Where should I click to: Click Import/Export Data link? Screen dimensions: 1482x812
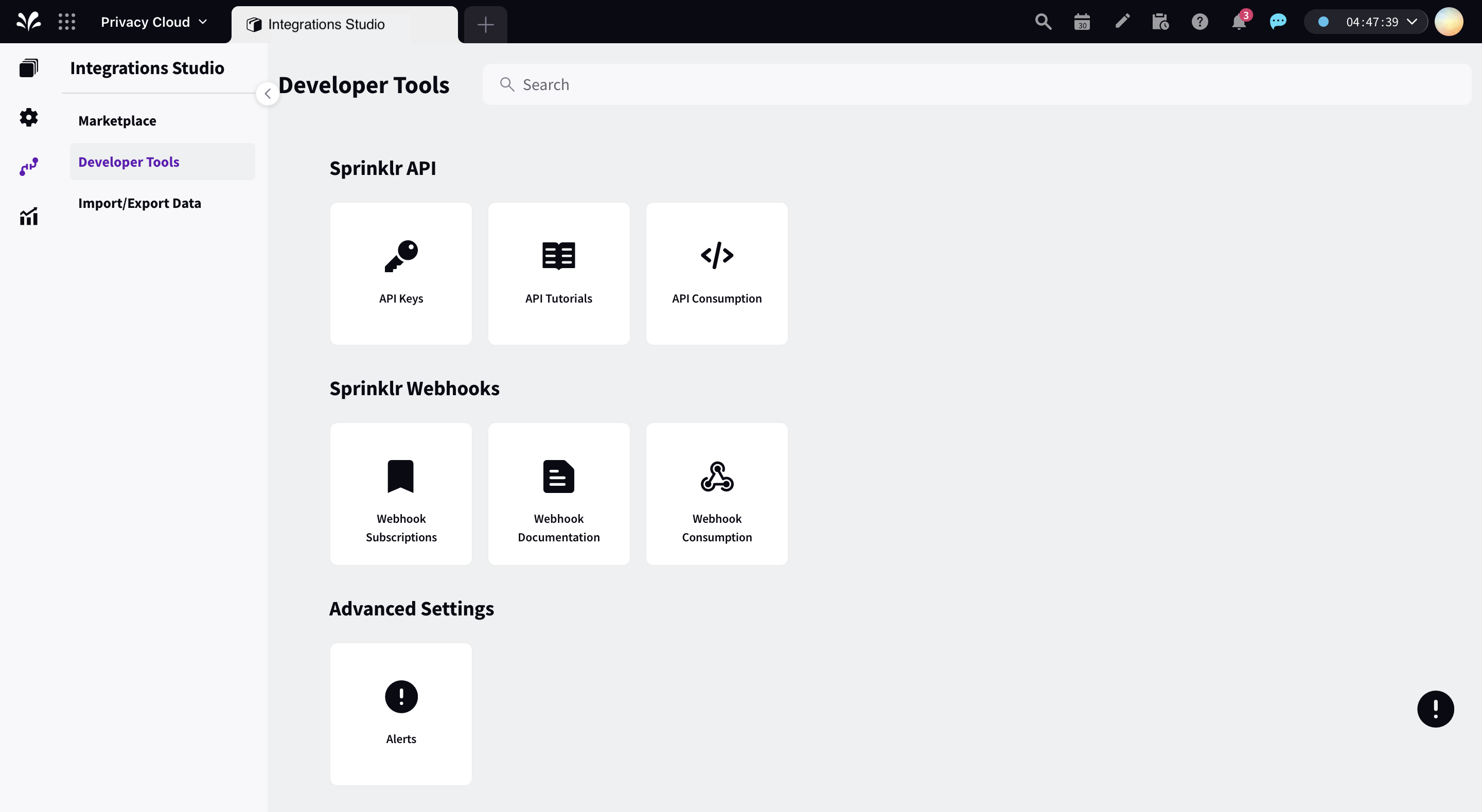click(139, 202)
